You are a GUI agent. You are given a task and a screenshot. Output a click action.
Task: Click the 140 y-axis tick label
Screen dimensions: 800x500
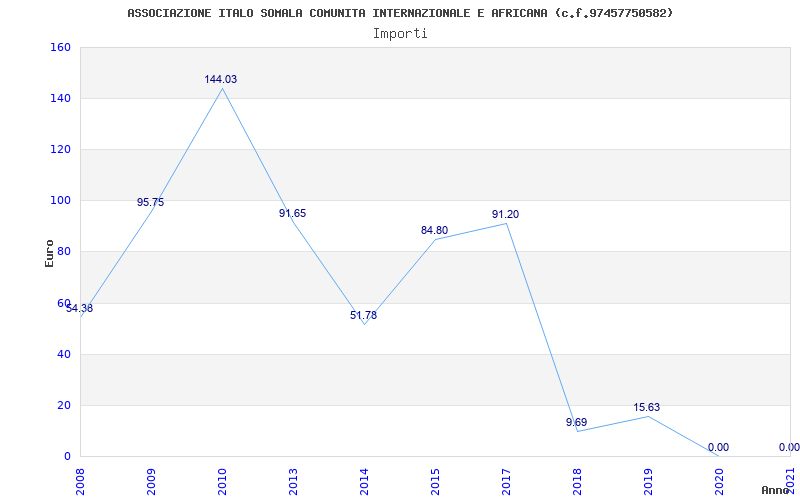60,98
